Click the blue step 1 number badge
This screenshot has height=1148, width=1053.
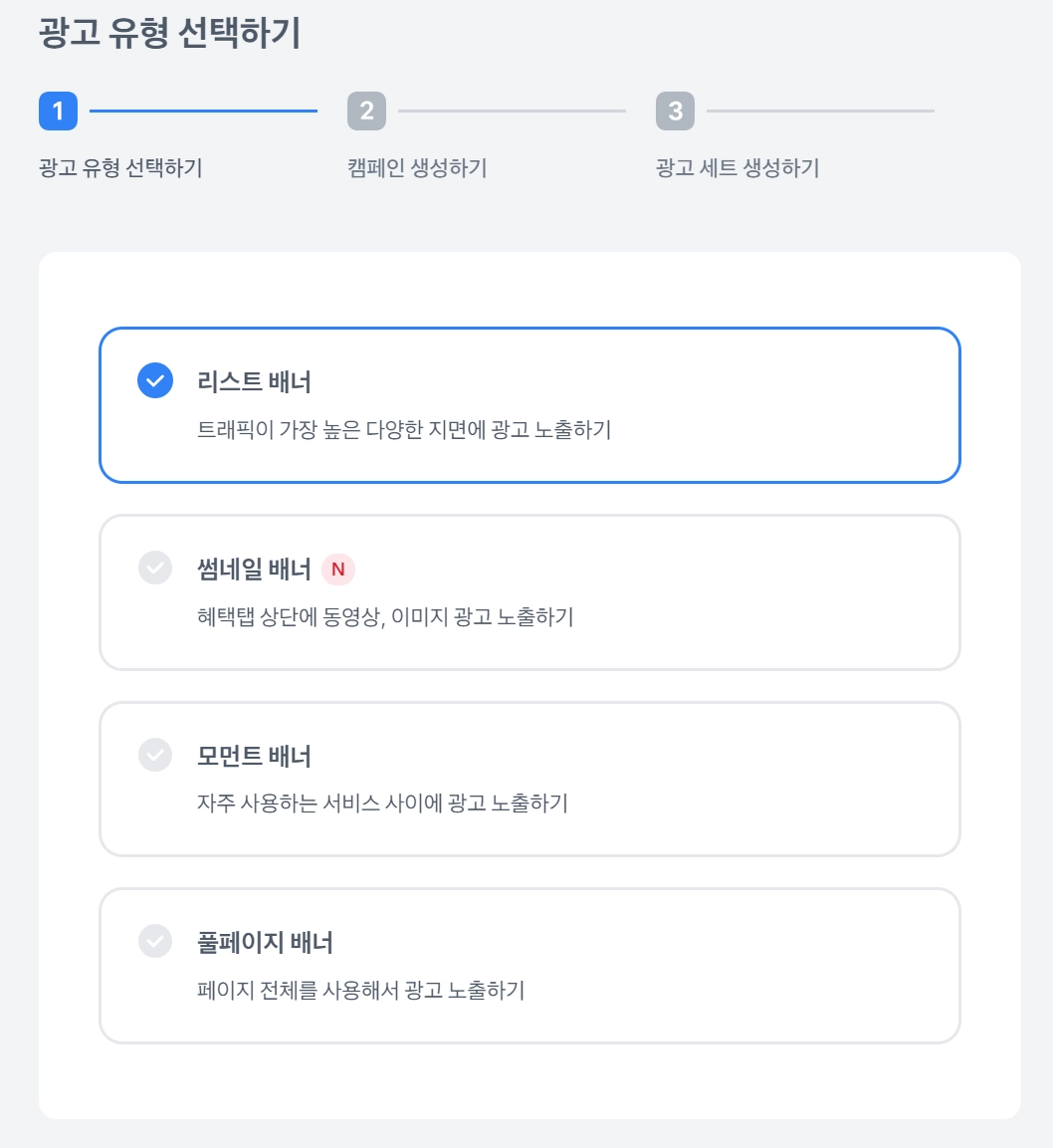(58, 111)
